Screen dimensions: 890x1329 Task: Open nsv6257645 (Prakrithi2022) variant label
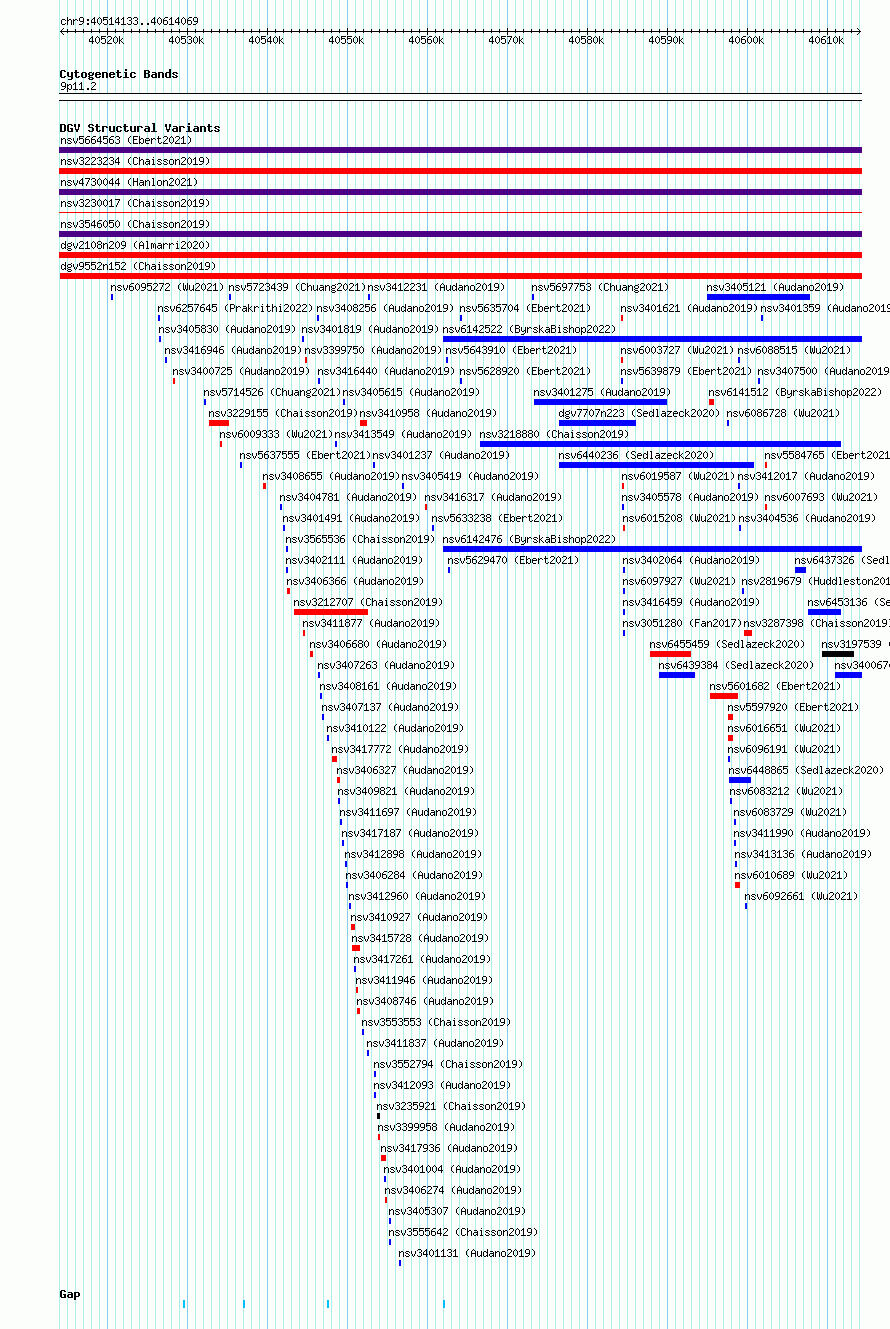[x=235, y=309]
